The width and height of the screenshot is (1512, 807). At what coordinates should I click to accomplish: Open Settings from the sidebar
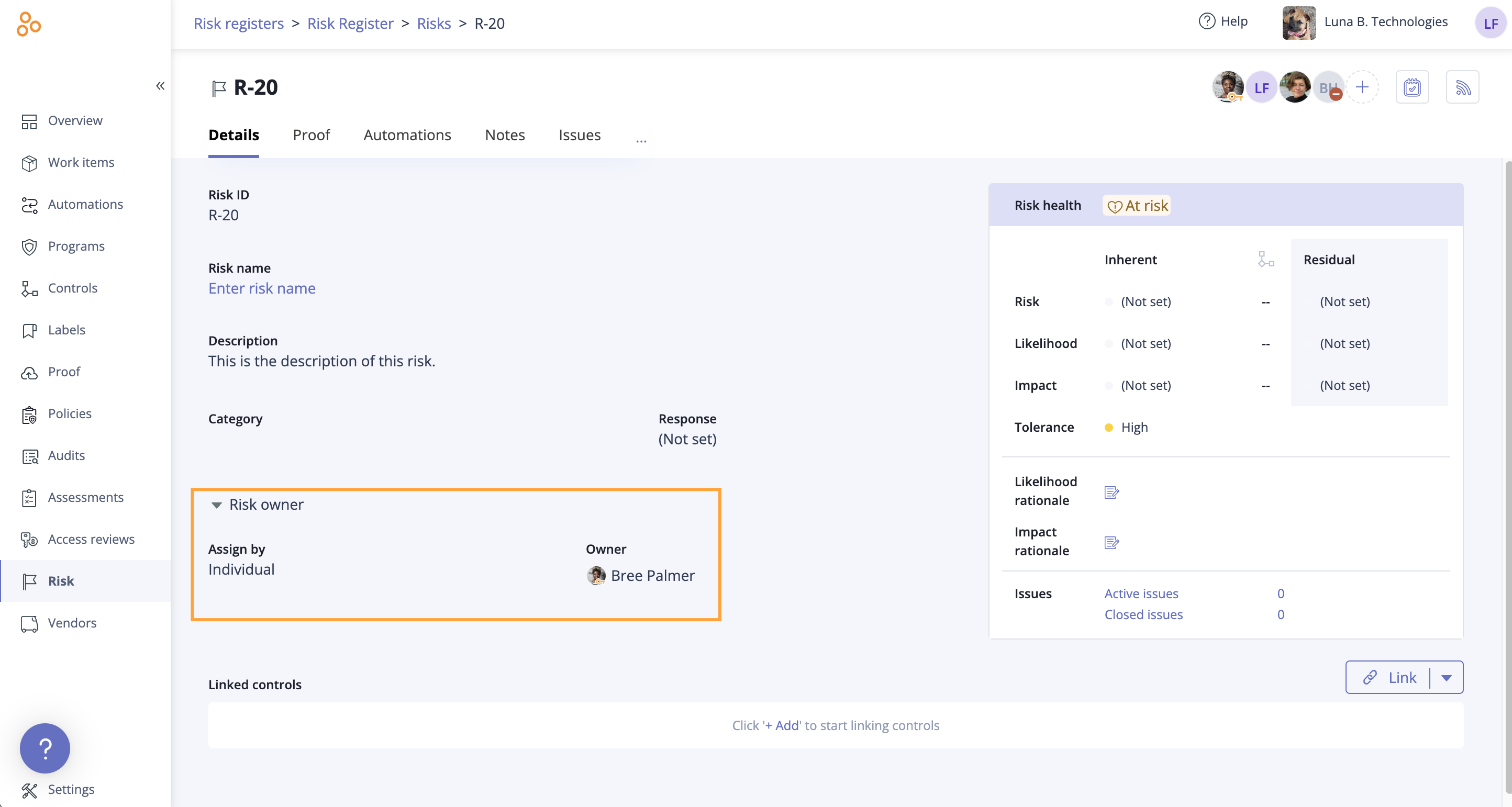71,789
